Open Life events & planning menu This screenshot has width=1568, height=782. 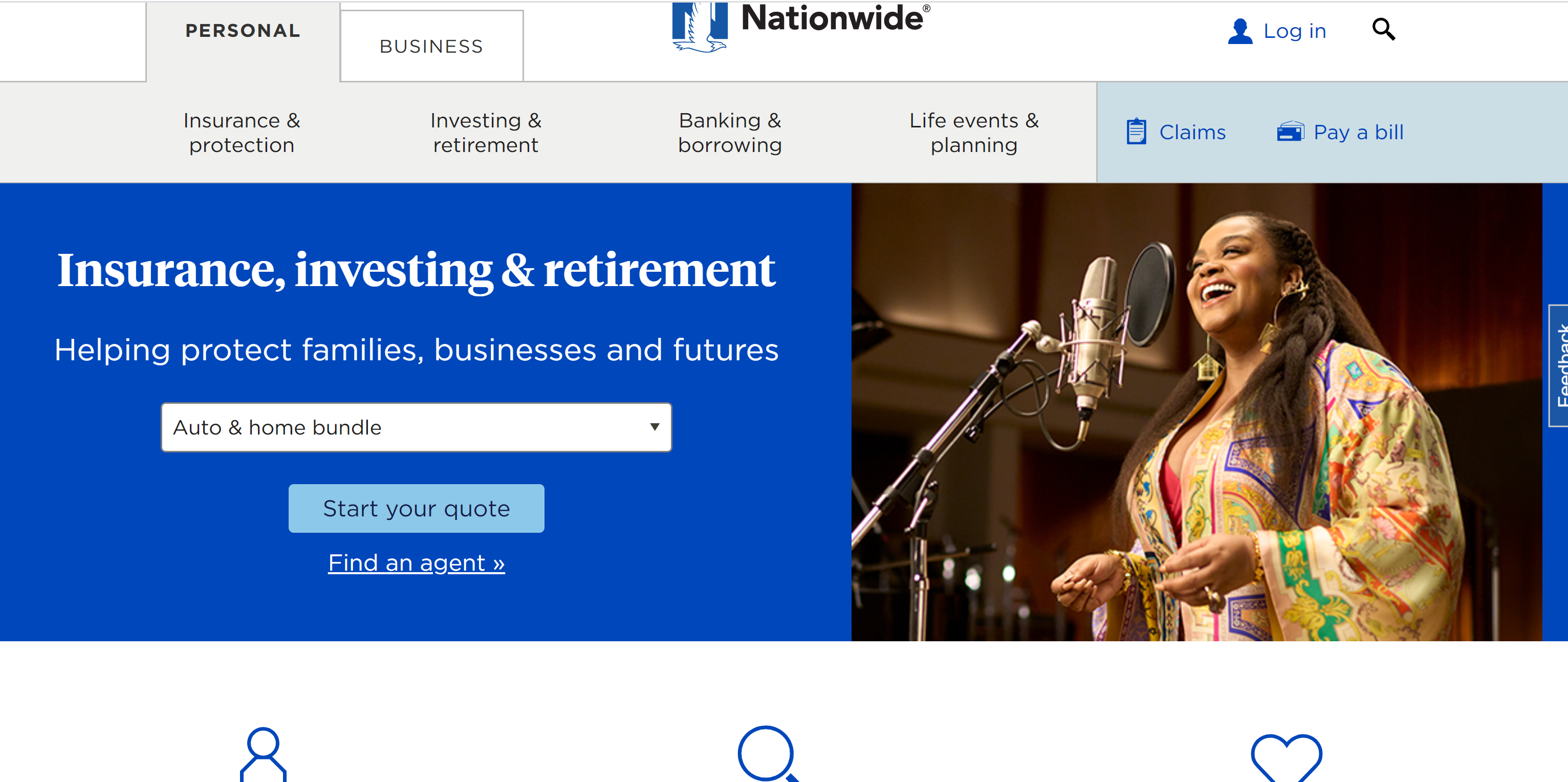click(x=974, y=133)
